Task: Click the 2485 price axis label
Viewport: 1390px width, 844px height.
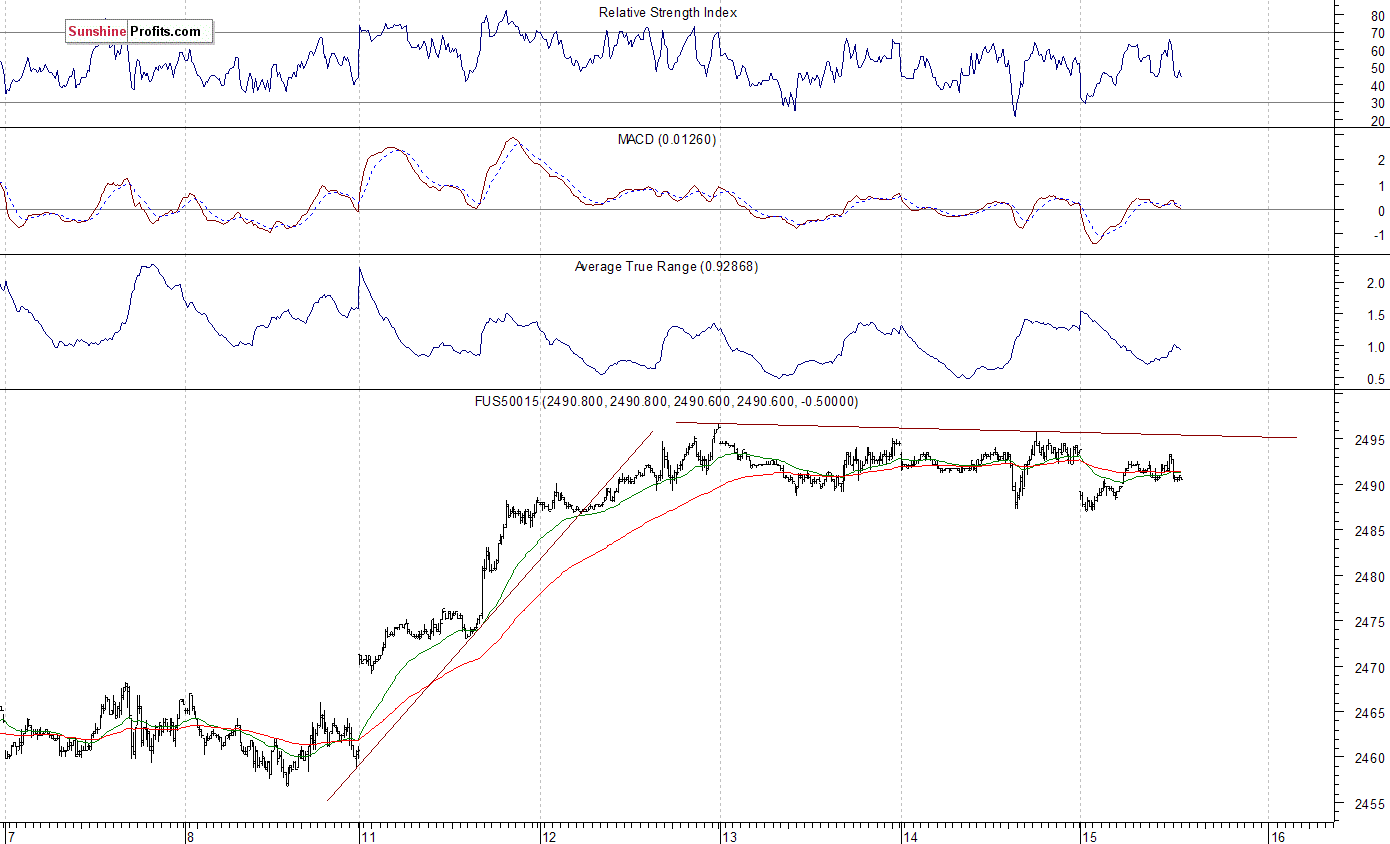Action: (x=1372, y=531)
